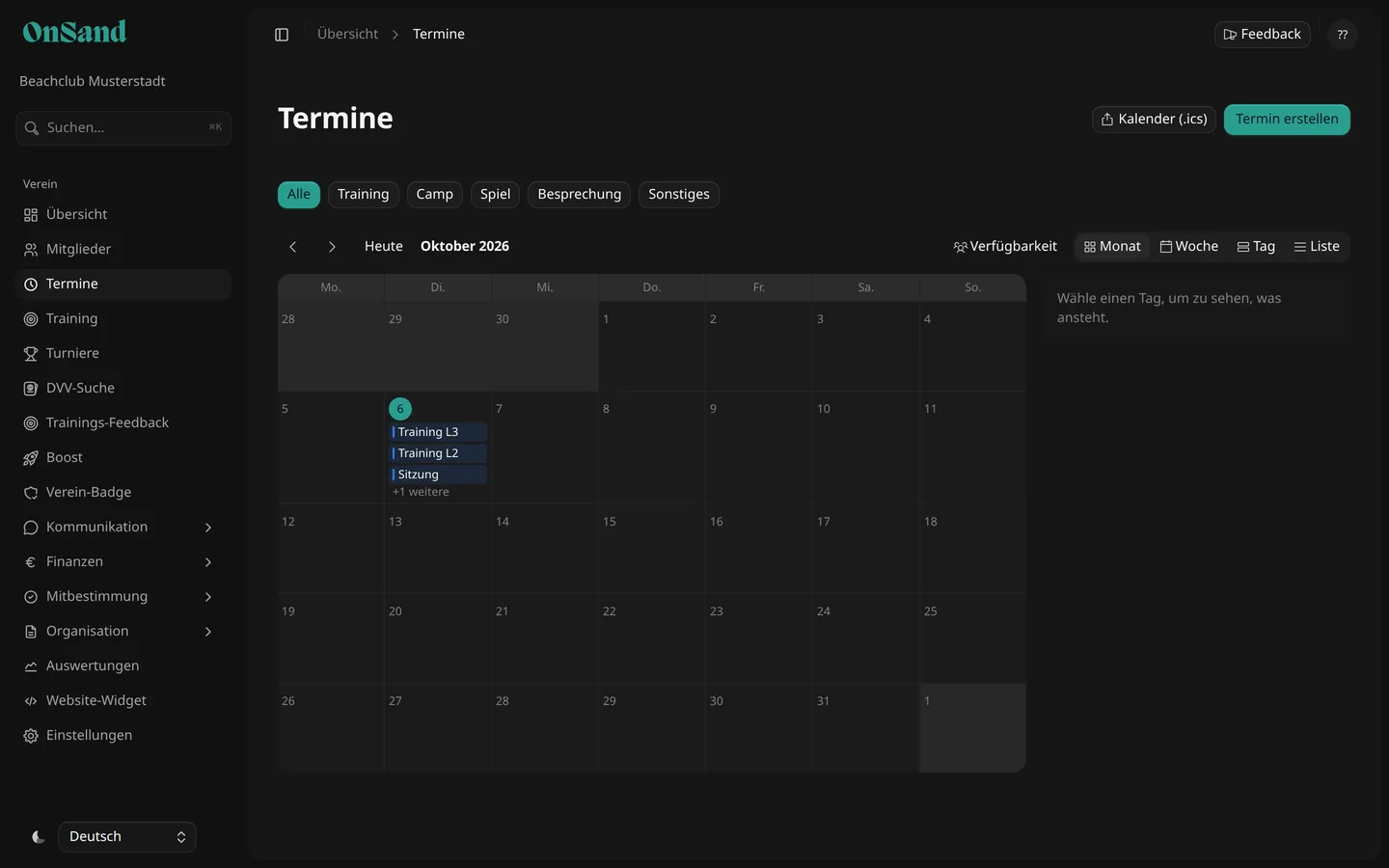Screen dimensions: 1389x868
Task: Expand Kommunikation submenu
Action: pyautogui.click(x=123, y=527)
